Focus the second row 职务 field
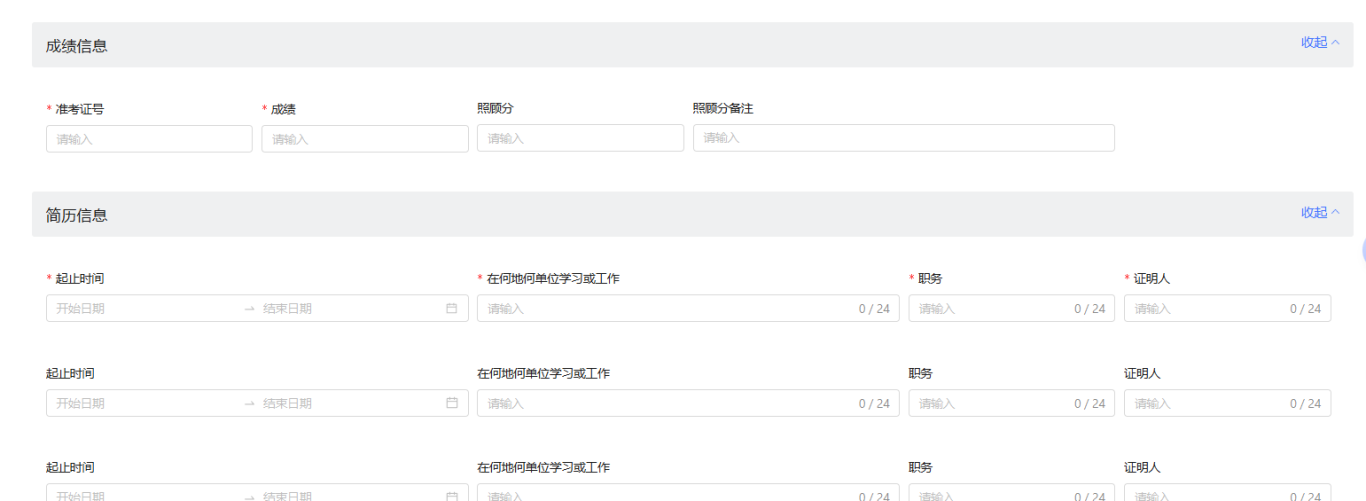Screen dimensions: 1366x501 990,403
